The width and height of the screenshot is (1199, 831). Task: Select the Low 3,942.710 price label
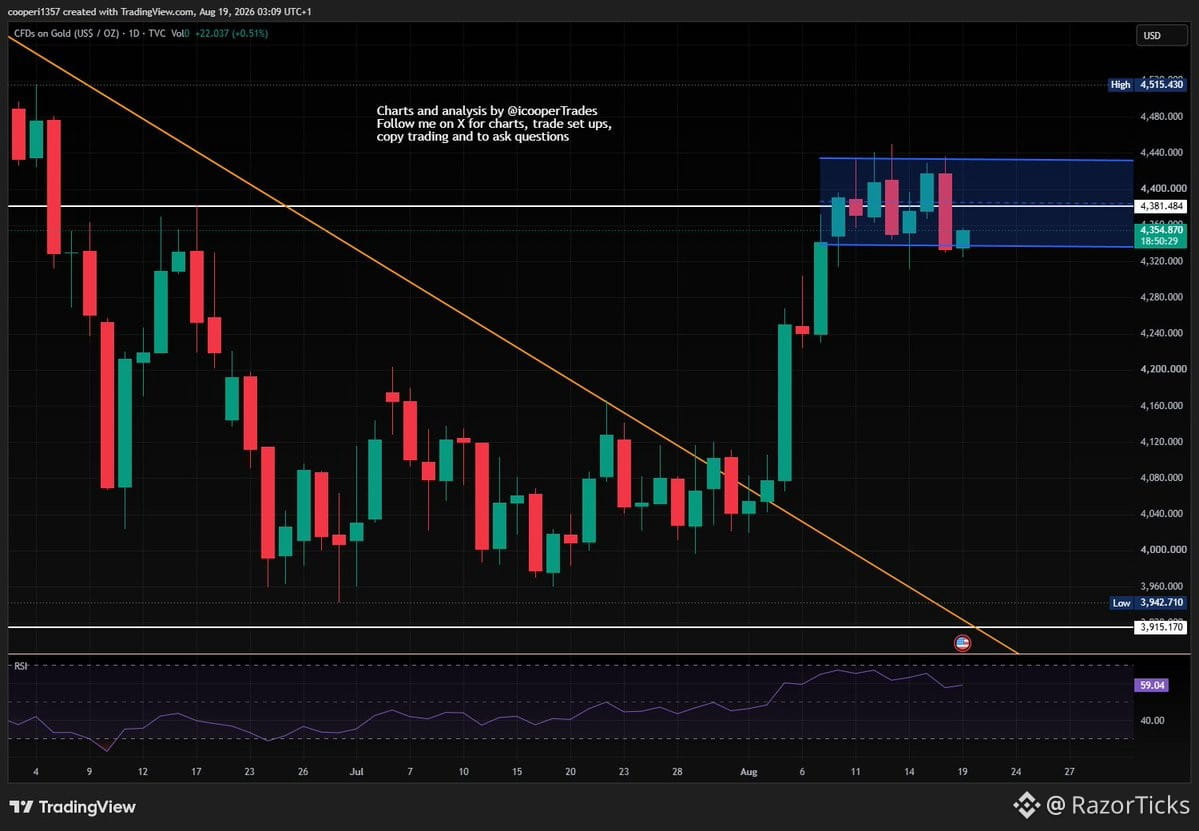[x=1147, y=602]
